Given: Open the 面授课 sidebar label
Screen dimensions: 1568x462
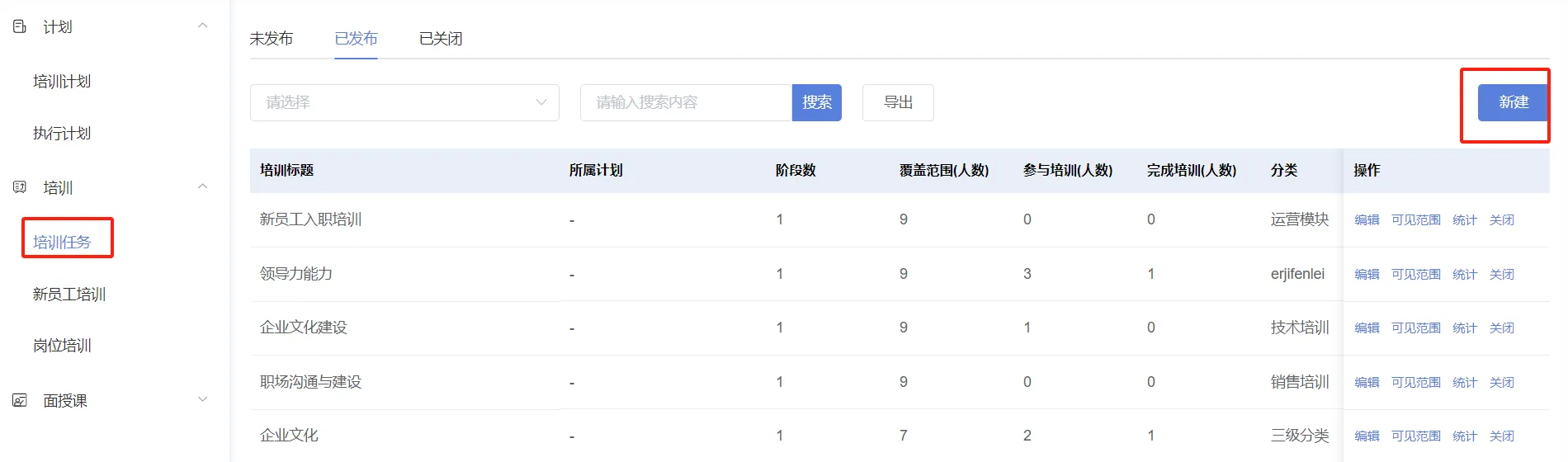Looking at the screenshot, I should click(x=65, y=401).
